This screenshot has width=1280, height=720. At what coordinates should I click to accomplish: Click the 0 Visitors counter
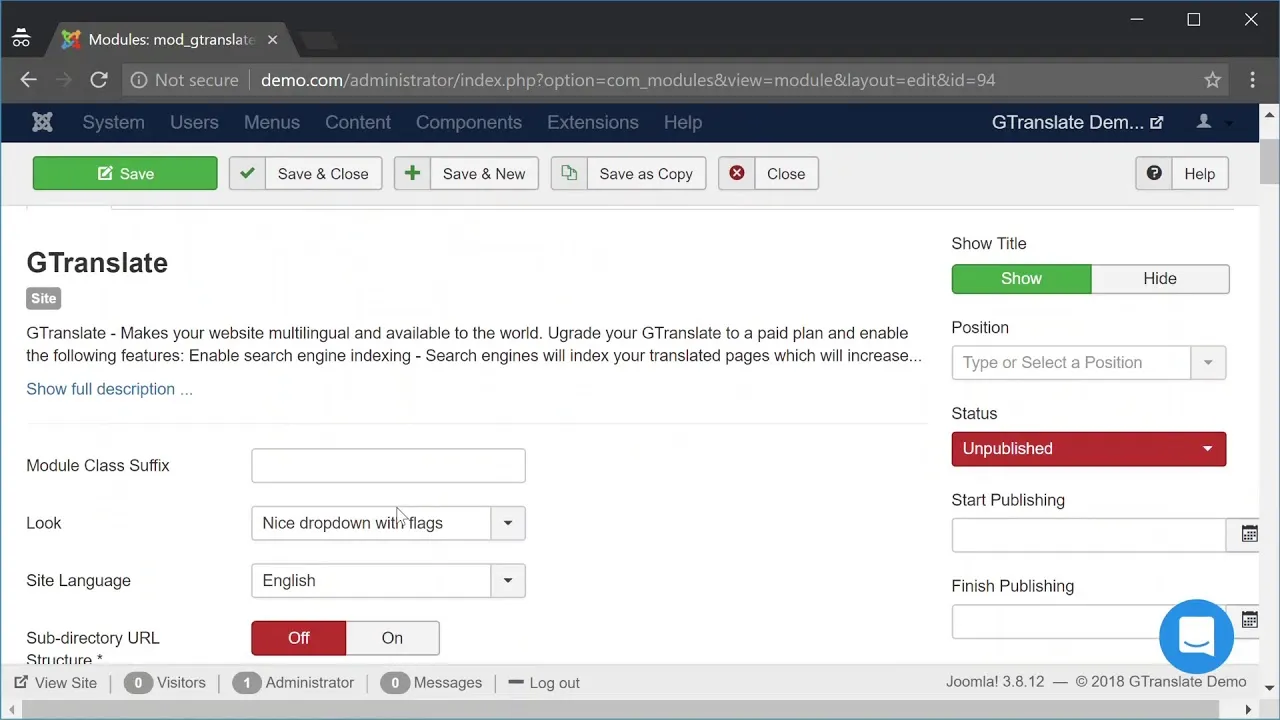165,683
